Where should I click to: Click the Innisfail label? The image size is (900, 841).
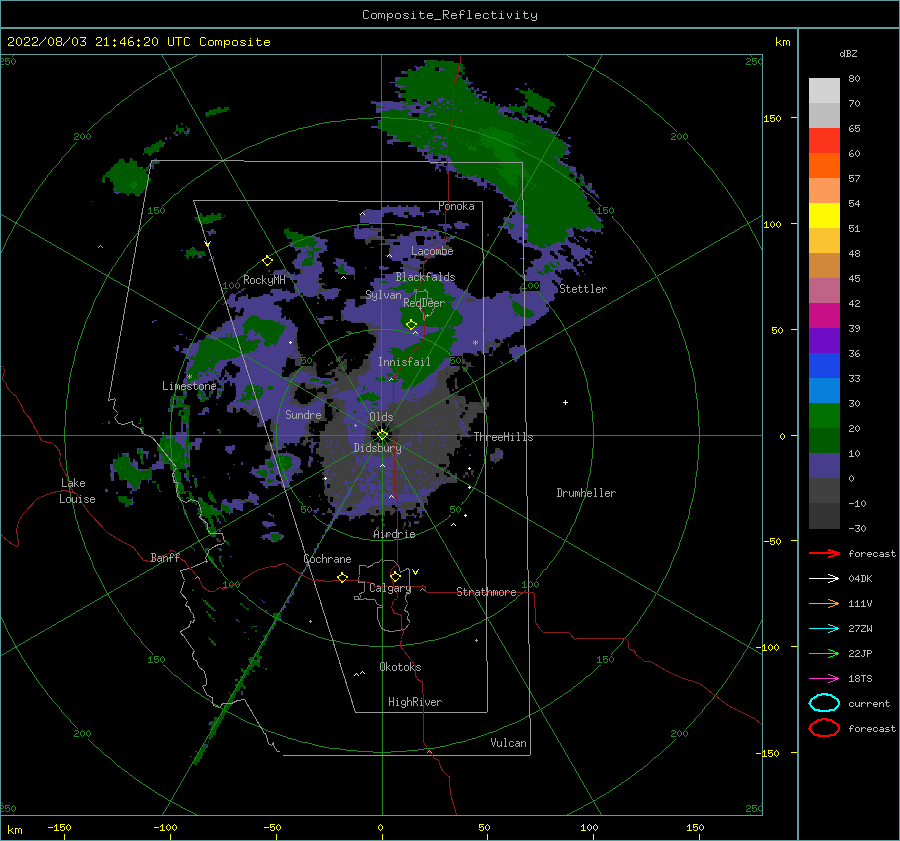pos(404,362)
